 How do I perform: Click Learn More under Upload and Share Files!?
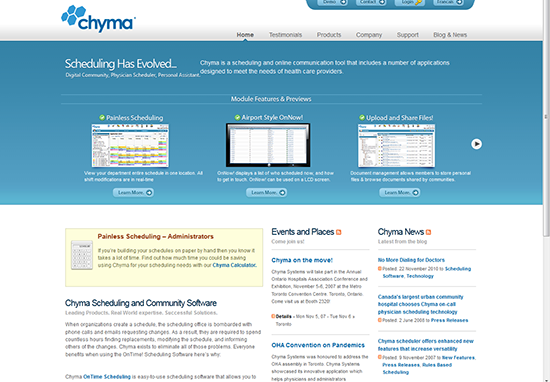[400, 193]
